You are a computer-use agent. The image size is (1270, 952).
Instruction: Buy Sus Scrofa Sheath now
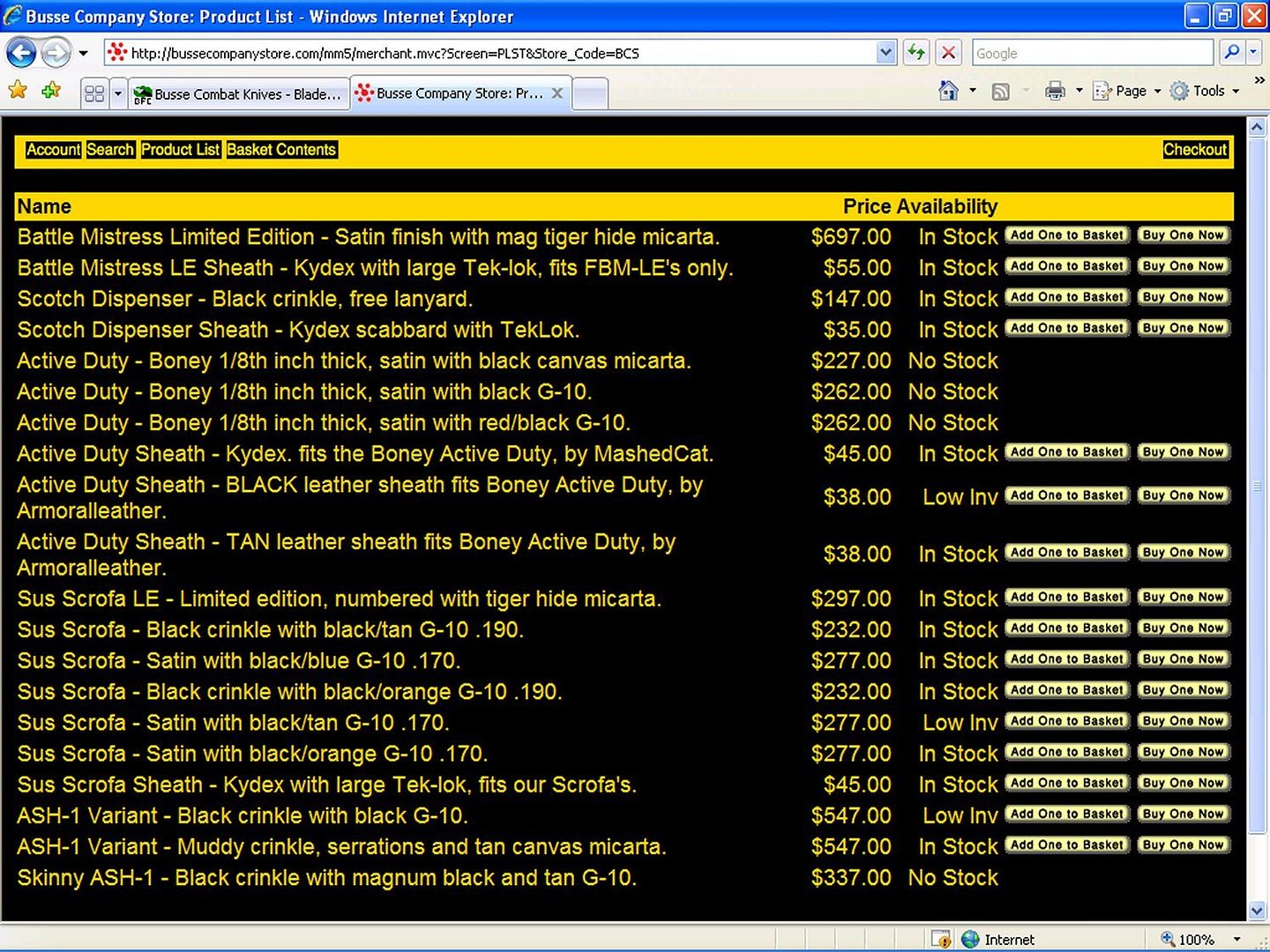click(x=1184, y=783)
